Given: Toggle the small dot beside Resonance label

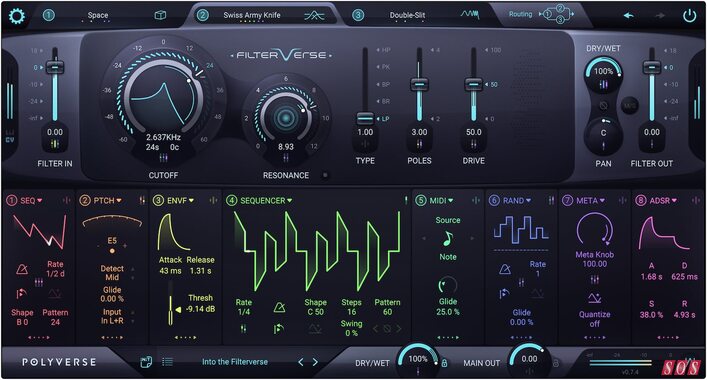Looking at the screenshot, I should point(325,175).
